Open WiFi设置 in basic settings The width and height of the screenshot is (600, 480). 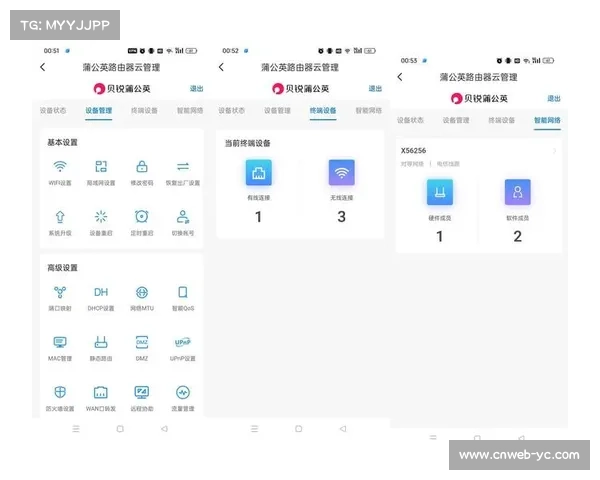(x=60, y=167)
